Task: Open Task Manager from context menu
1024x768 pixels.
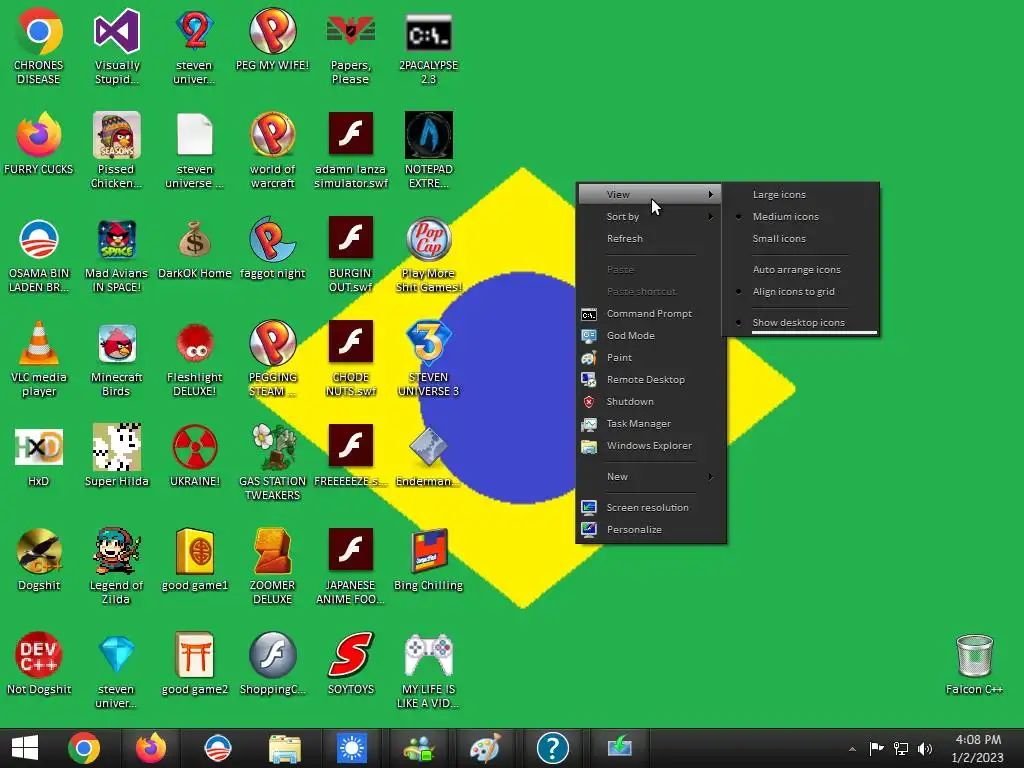Action: (650, 424)
